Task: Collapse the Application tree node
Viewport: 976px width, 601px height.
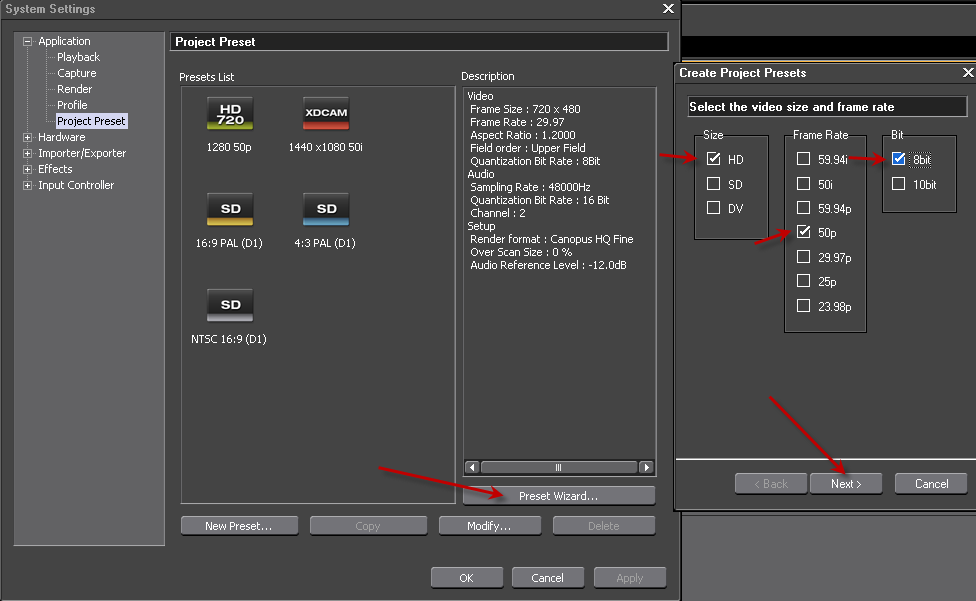Action: point(28,41)
